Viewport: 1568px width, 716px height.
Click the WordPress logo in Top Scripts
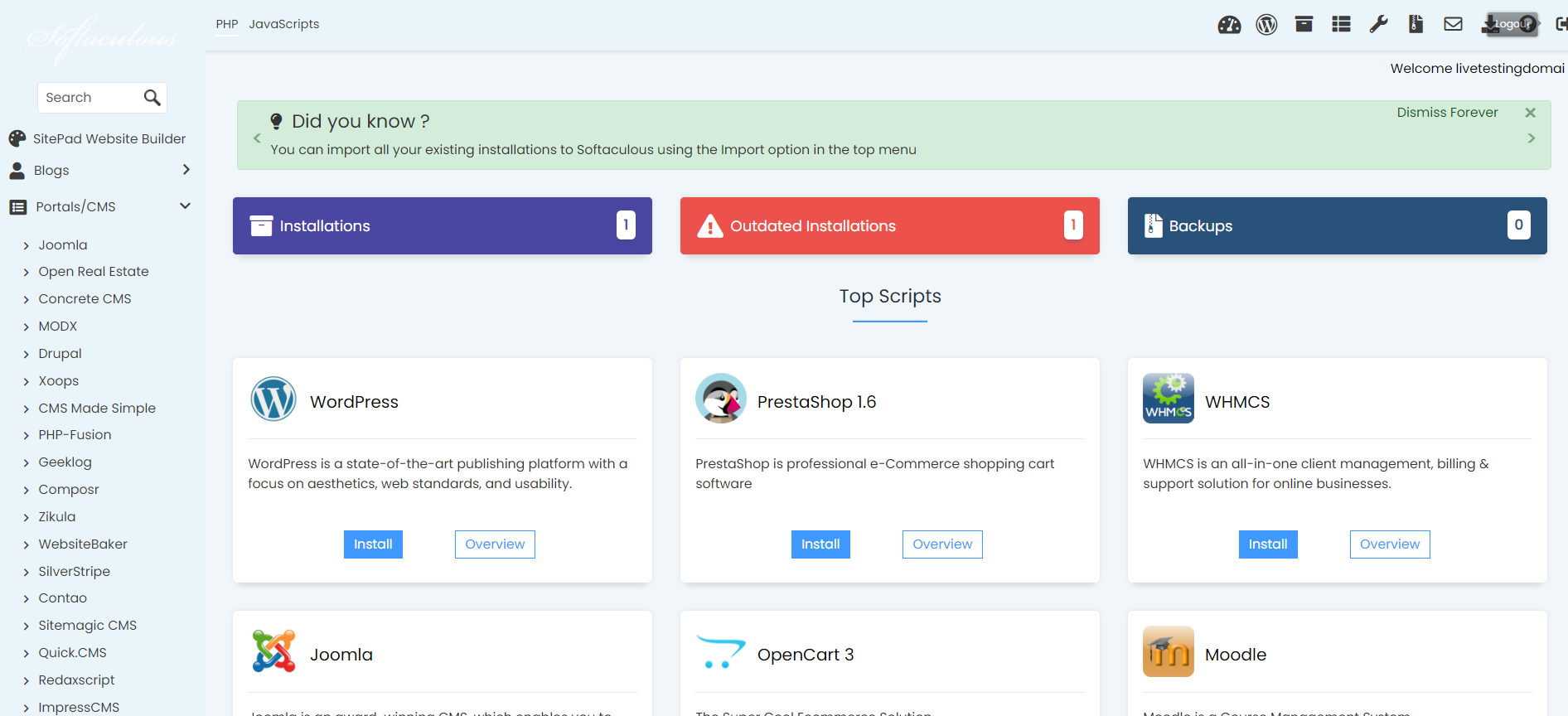pos(273,399)
